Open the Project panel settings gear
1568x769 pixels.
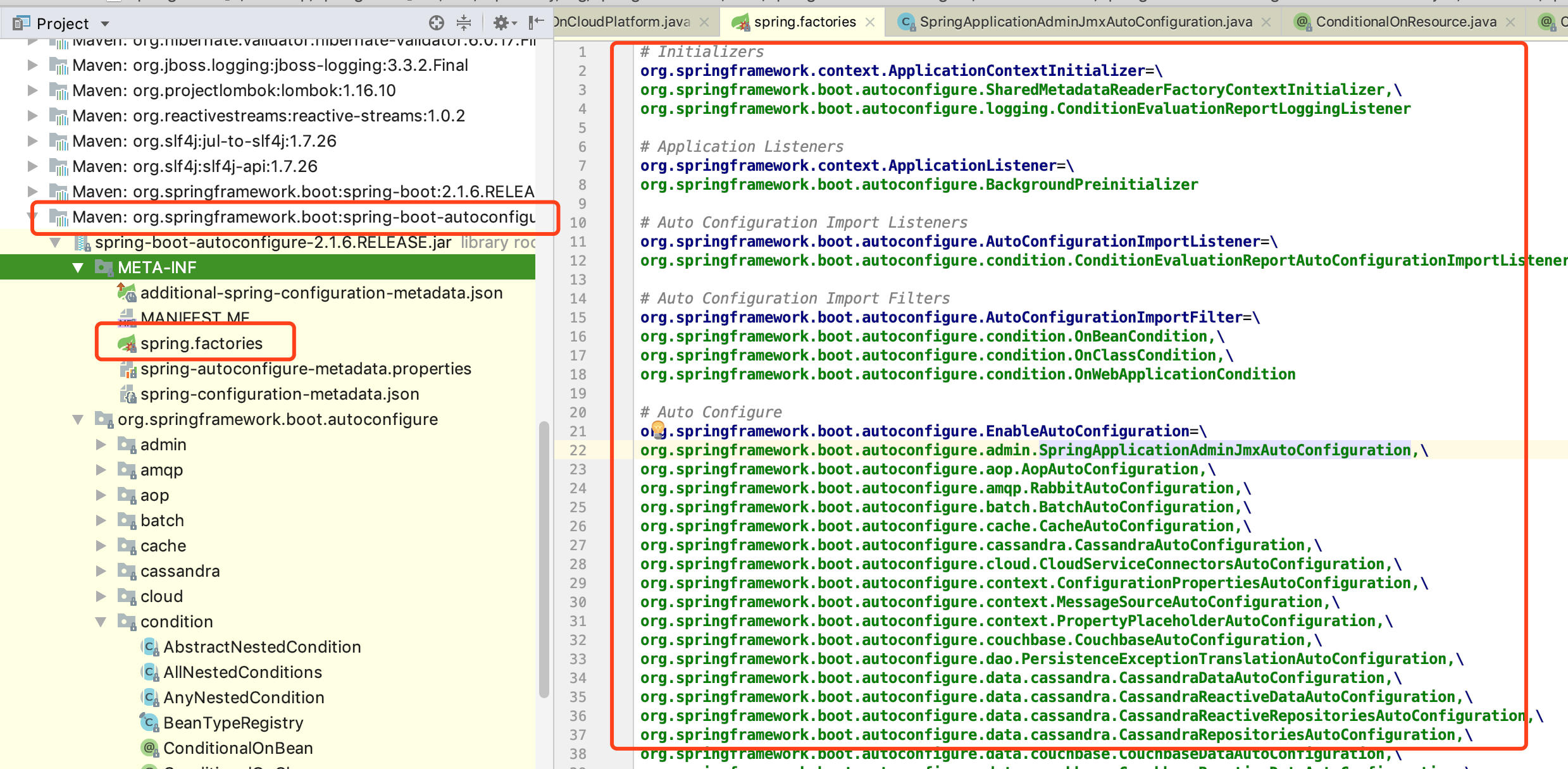[x=504, y=23]
